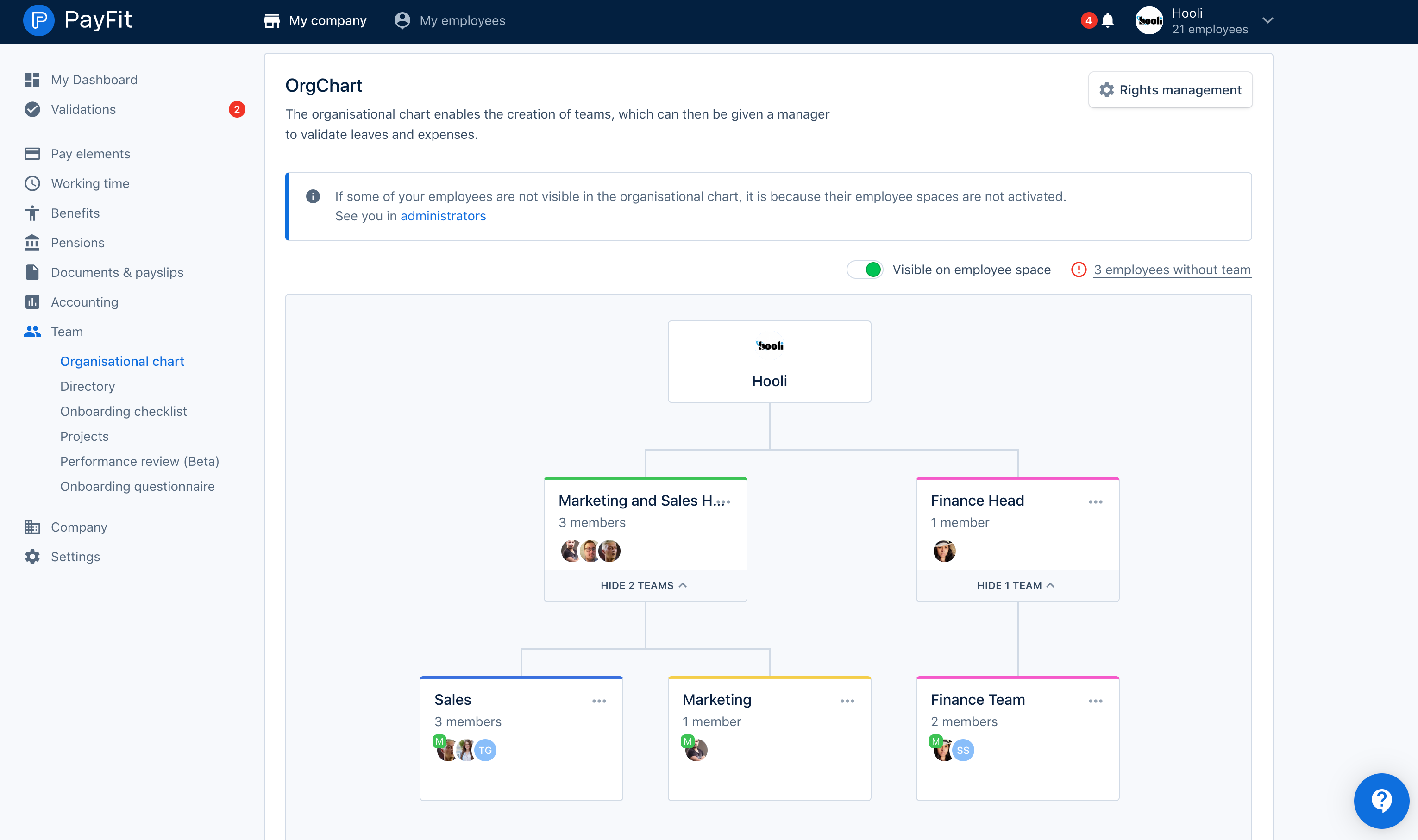
Task: Open the Sales team three-dot menu
Action: pos(599,701)
